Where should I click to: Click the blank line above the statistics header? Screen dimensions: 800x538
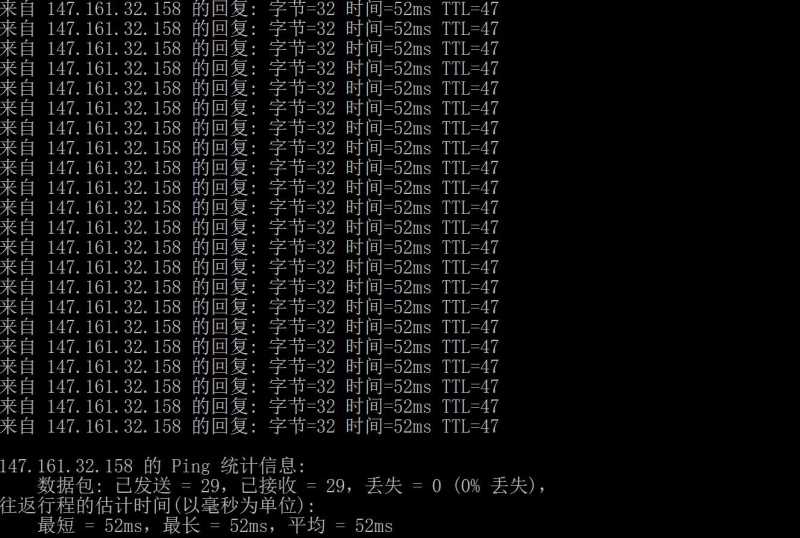click(400, 446)
